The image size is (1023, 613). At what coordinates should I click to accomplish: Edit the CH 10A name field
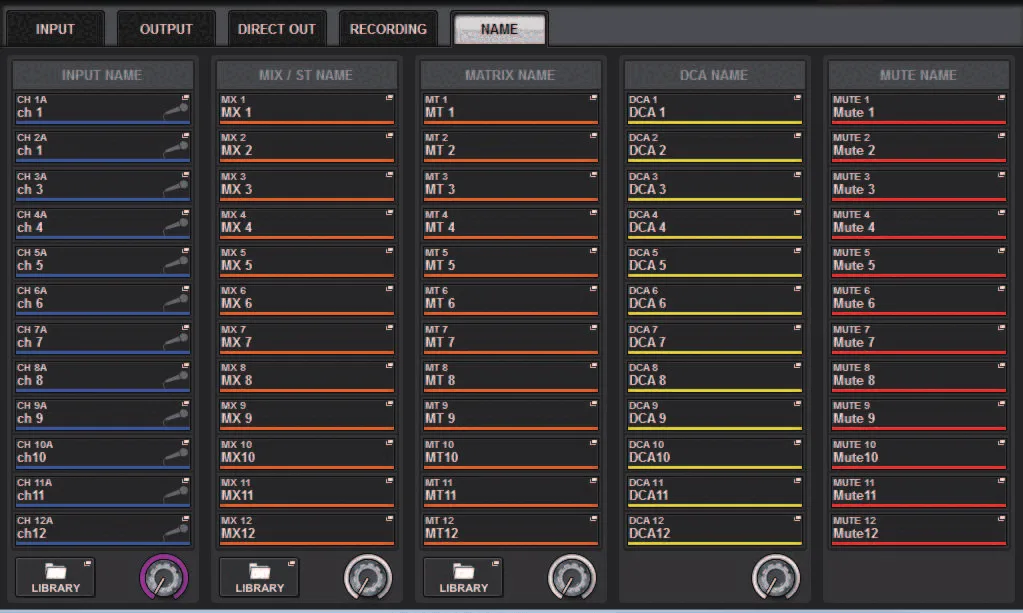102,453
